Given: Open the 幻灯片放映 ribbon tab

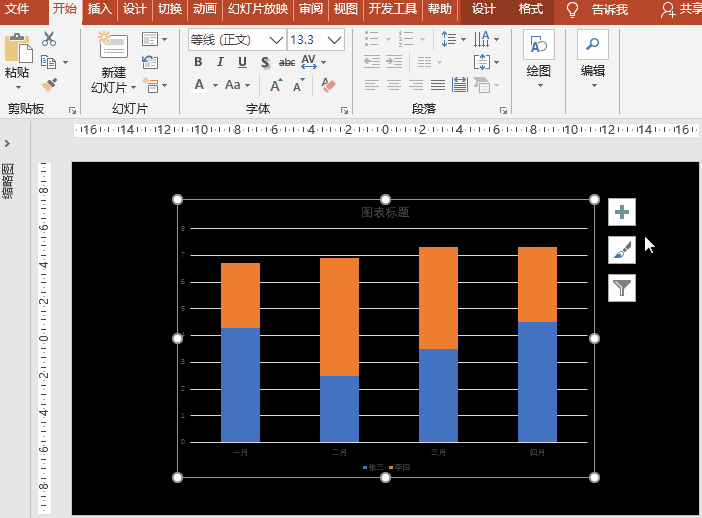Looking at the screenshot, I should pos(258,9).
